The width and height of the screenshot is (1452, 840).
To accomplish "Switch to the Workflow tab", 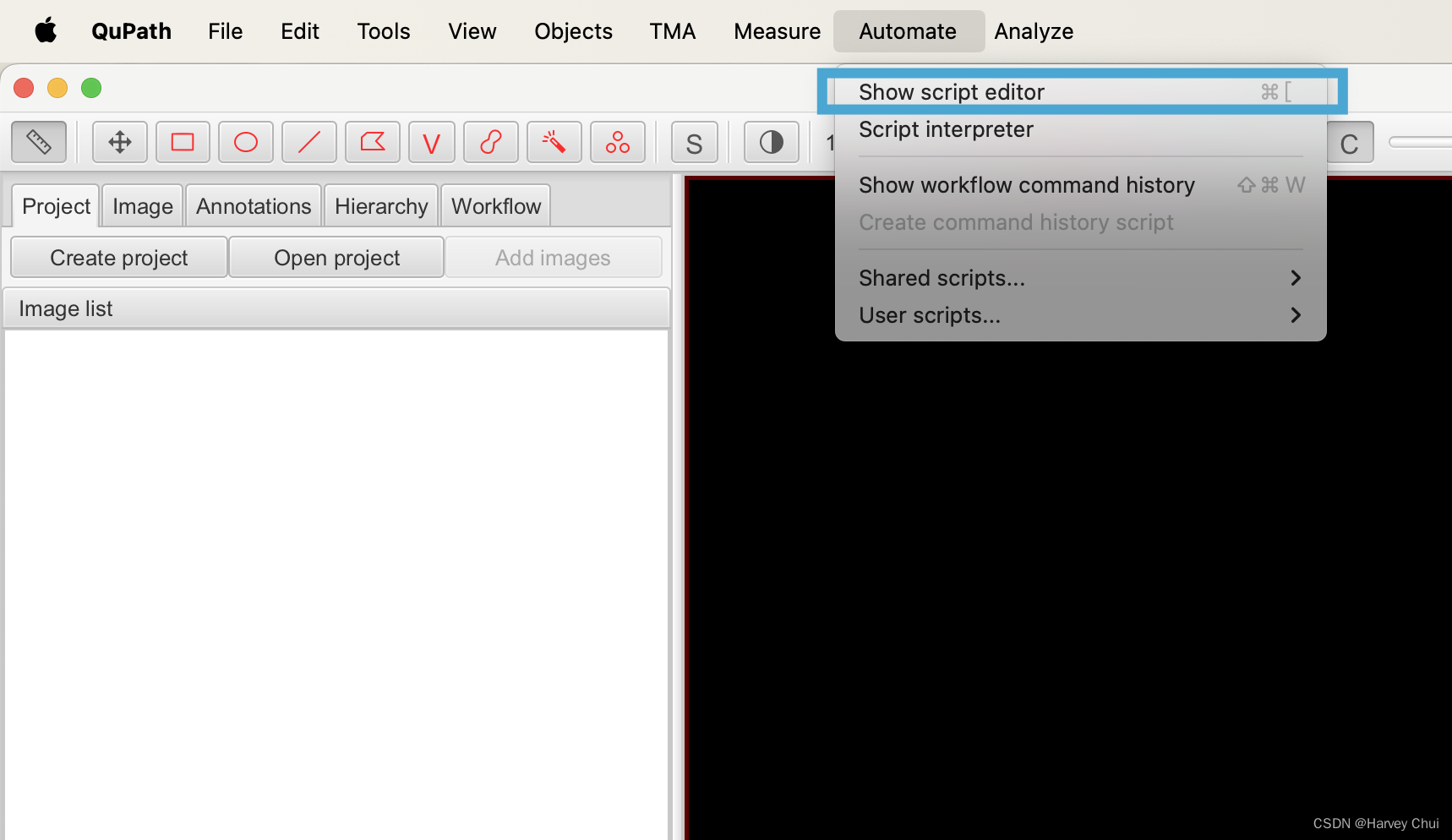I will click(x=496, y=206).
